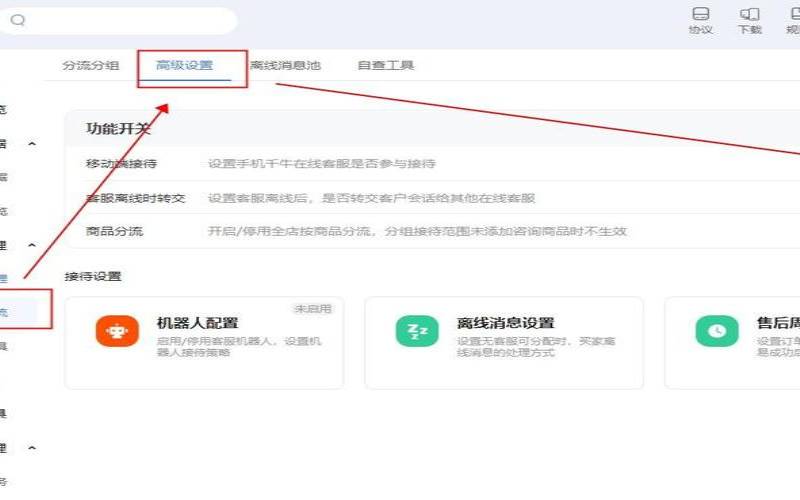This screenshot has height=500, width=800.
Task: Collapse the second sidebar group chevron
Action: 32,245
